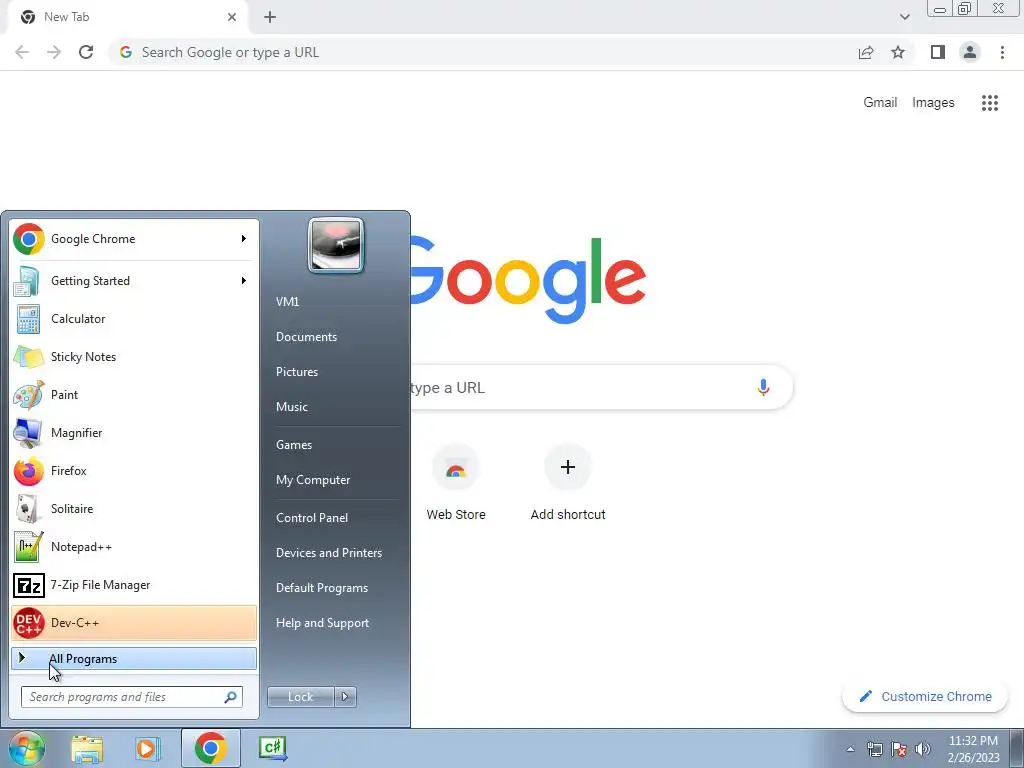Show hidden tray icons arrow
1024x768 pixels.
tap(850, 749)
